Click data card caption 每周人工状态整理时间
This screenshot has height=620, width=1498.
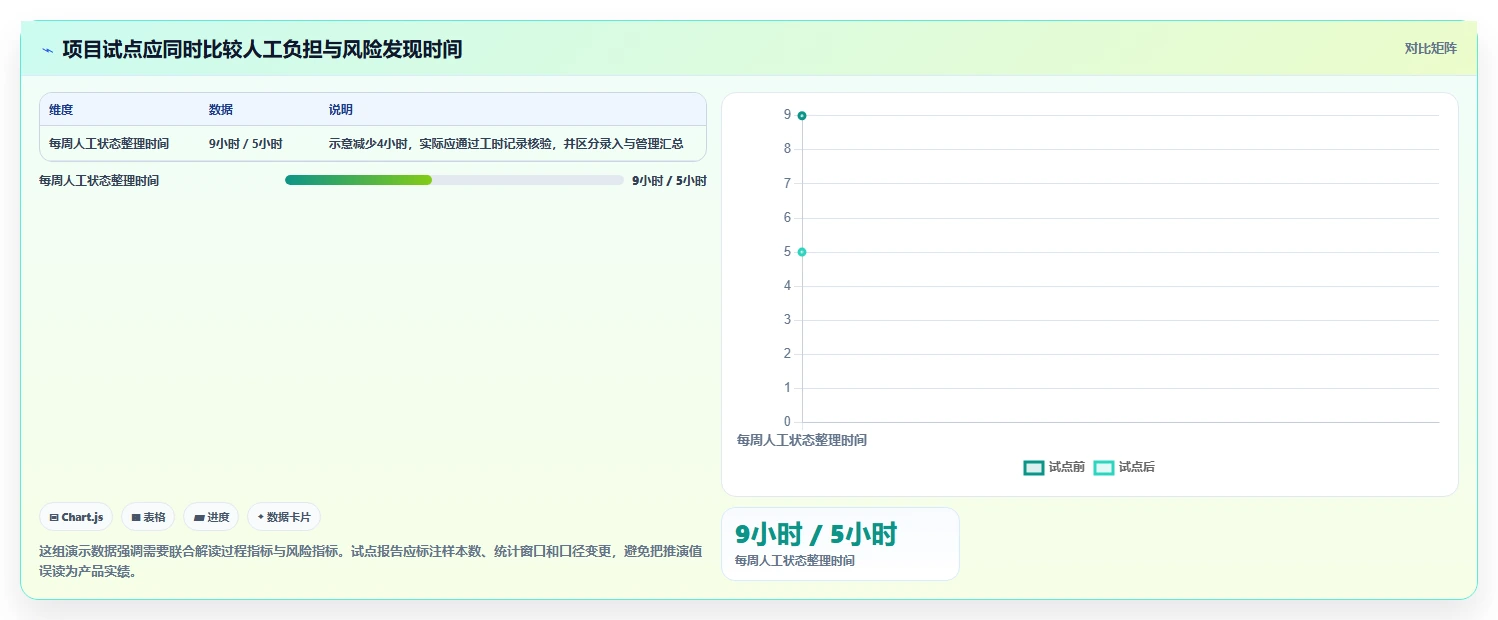click(x=794, y=561)
